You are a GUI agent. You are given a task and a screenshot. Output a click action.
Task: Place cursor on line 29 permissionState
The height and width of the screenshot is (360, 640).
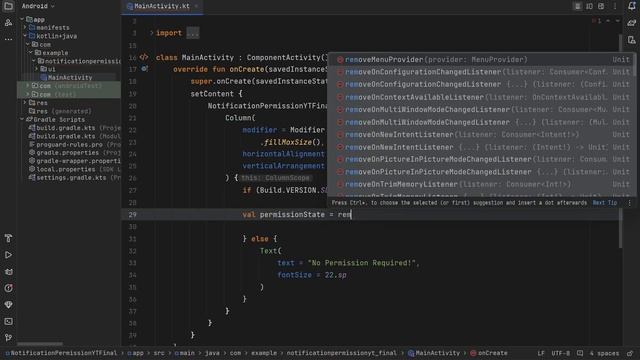click(x=292, y=215)
